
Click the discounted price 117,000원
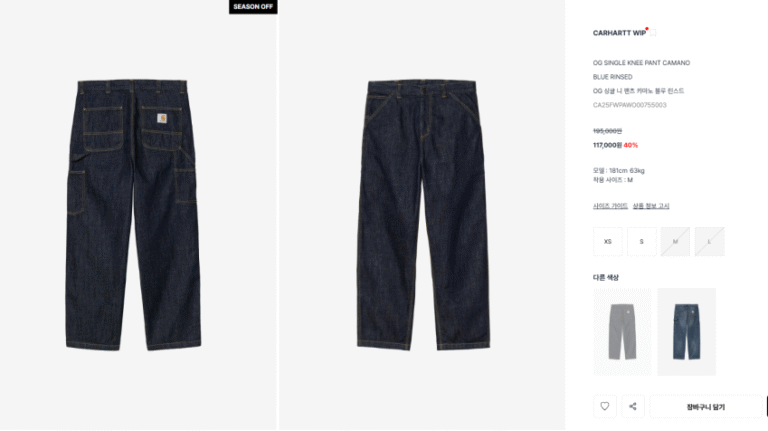pos(607,145)
